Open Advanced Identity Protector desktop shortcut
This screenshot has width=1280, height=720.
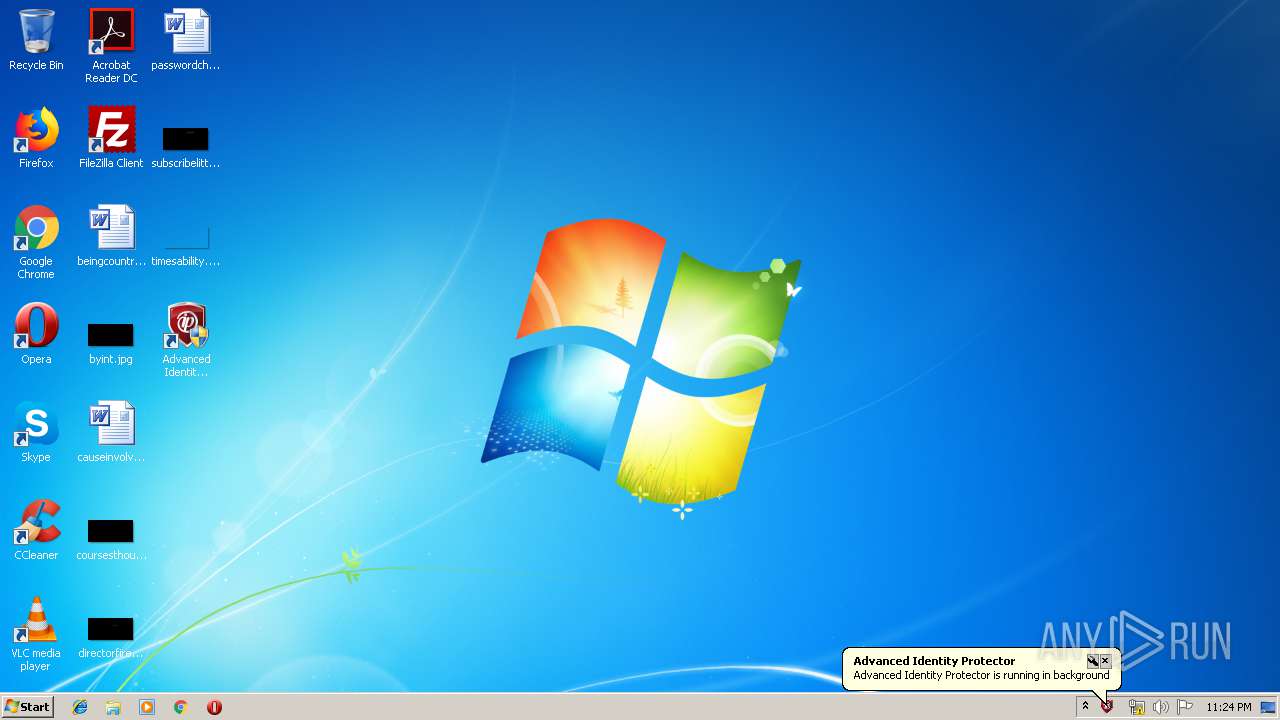[186, 340]
